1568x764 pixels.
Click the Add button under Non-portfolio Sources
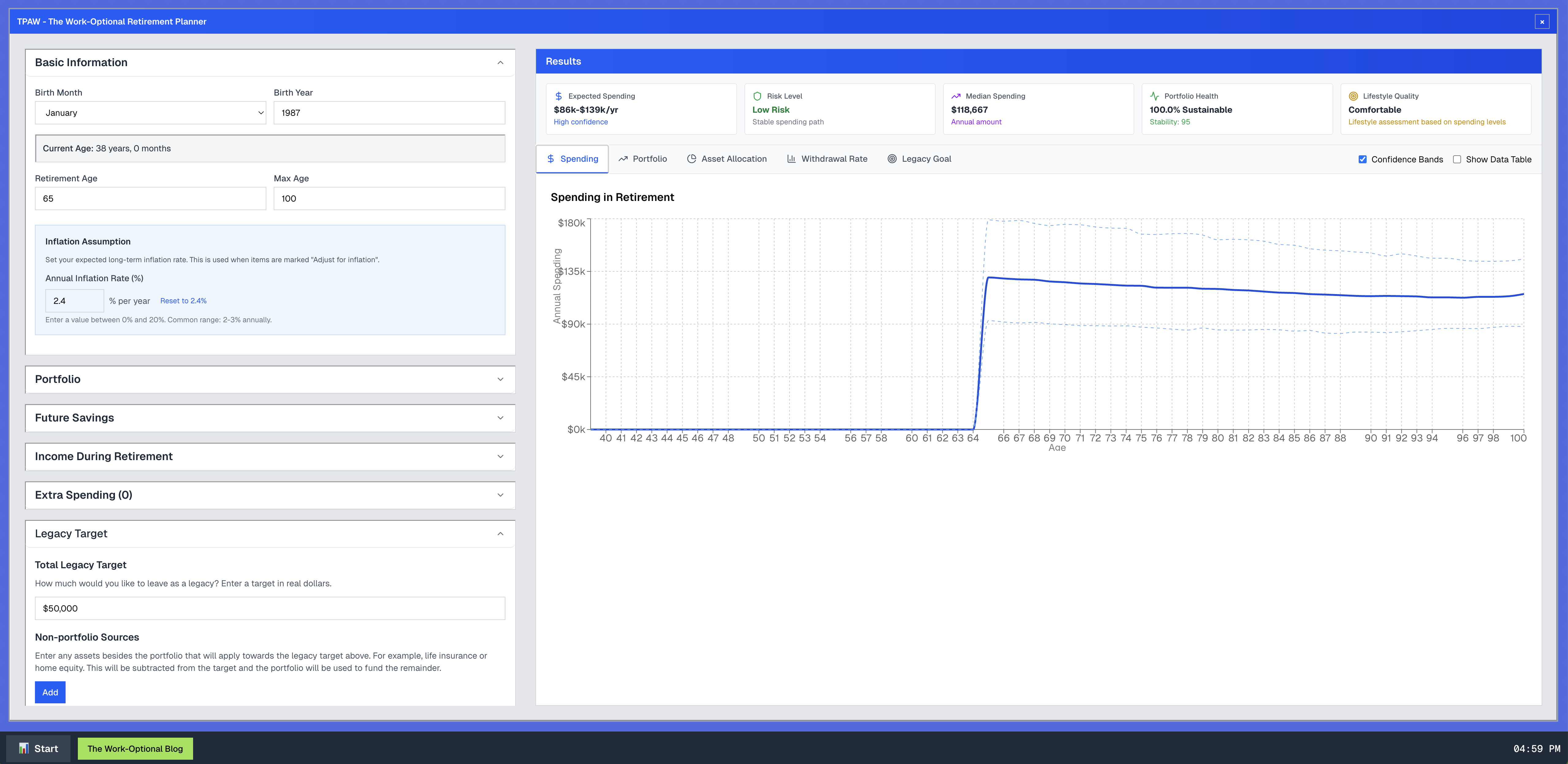click(x=50, y=692)
